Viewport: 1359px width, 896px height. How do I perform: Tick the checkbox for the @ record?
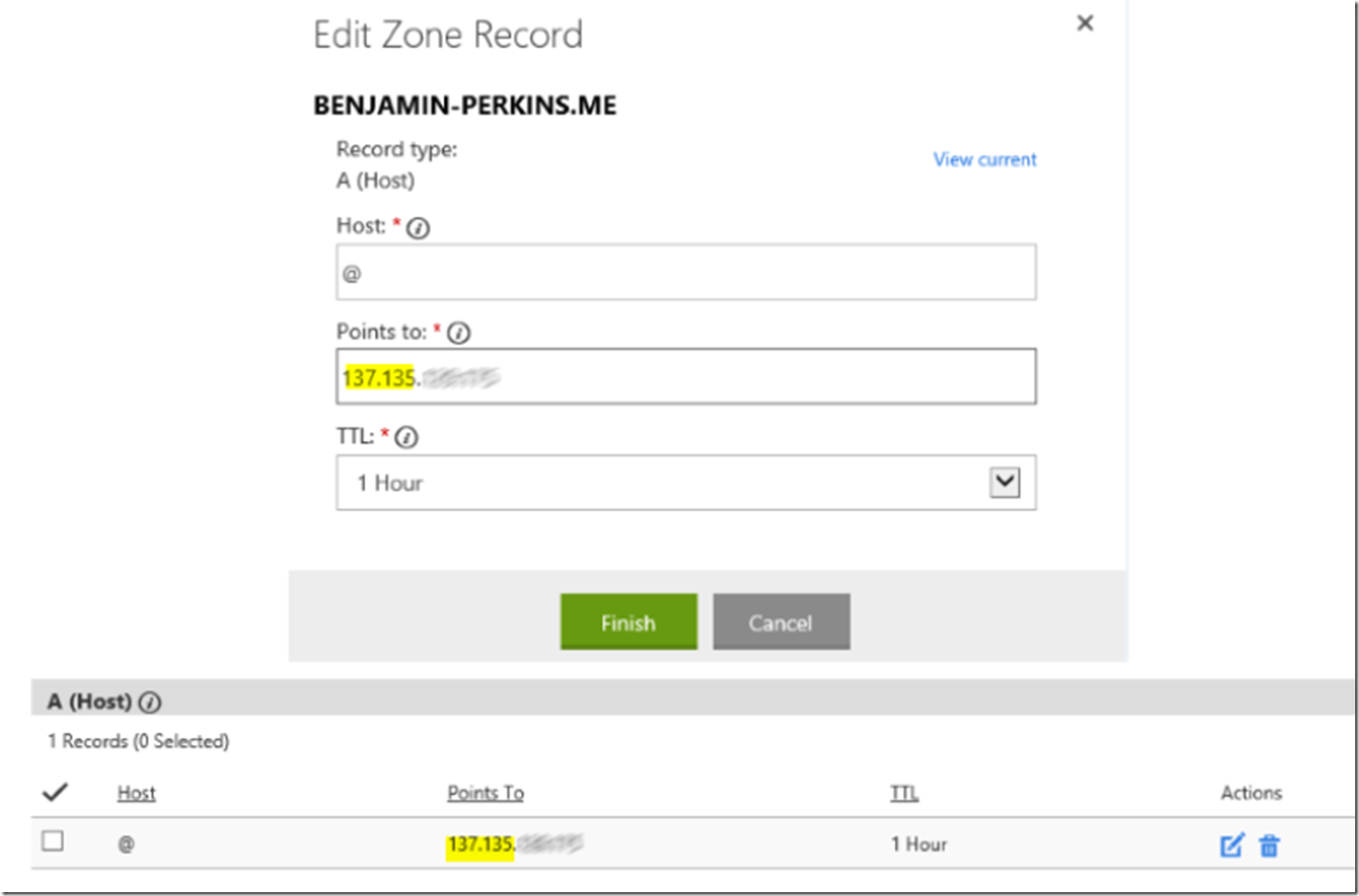pyautogui.click(x=53, y=841)
